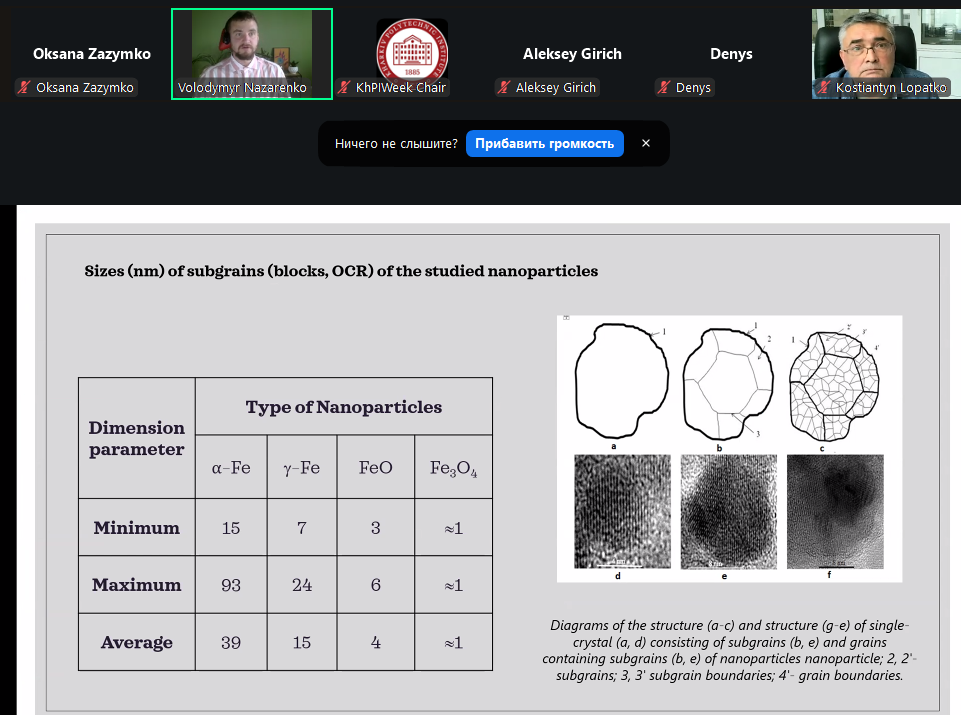Select the Aleksey Girich participant tile

pos(572,54)
